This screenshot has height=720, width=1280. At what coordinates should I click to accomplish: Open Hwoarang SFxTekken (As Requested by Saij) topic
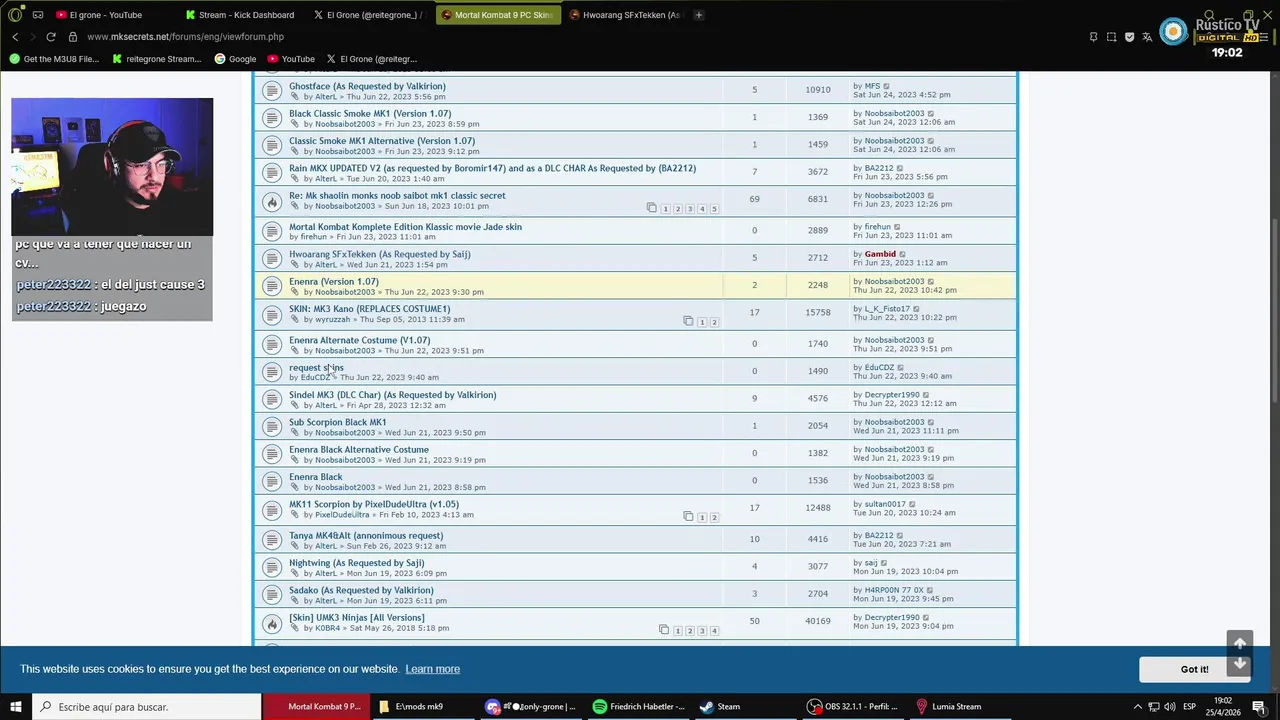(379, 254)
